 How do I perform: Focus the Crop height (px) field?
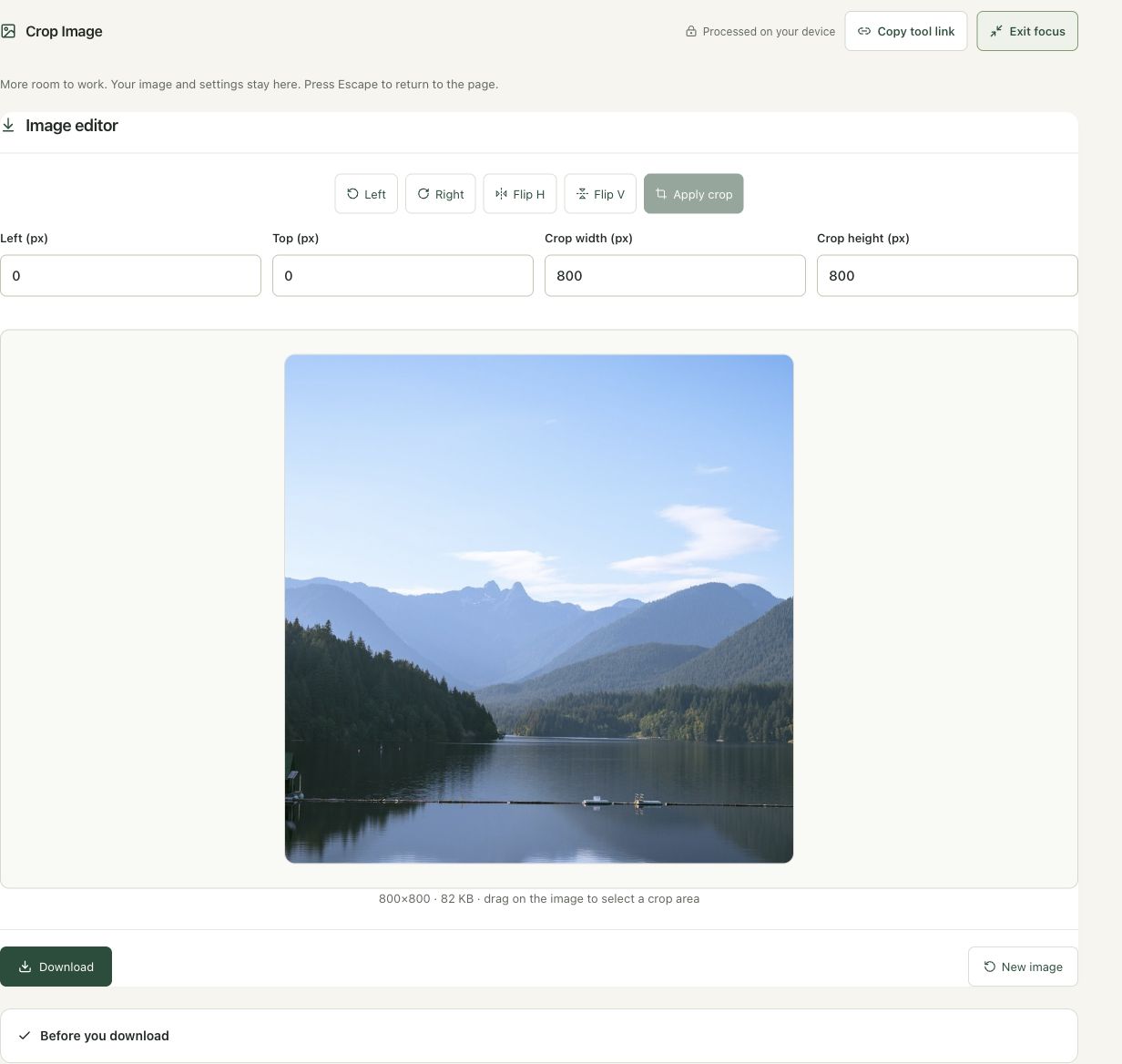coord(947,275)
